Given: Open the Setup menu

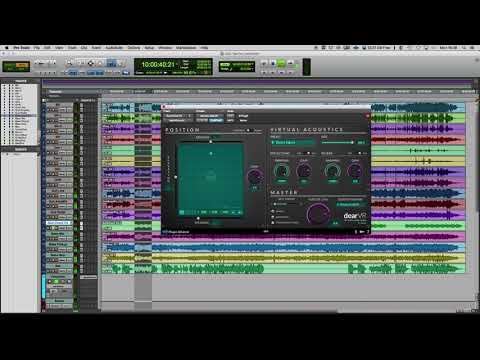Looking at the screenshot, I should click(x=149, y=48).
